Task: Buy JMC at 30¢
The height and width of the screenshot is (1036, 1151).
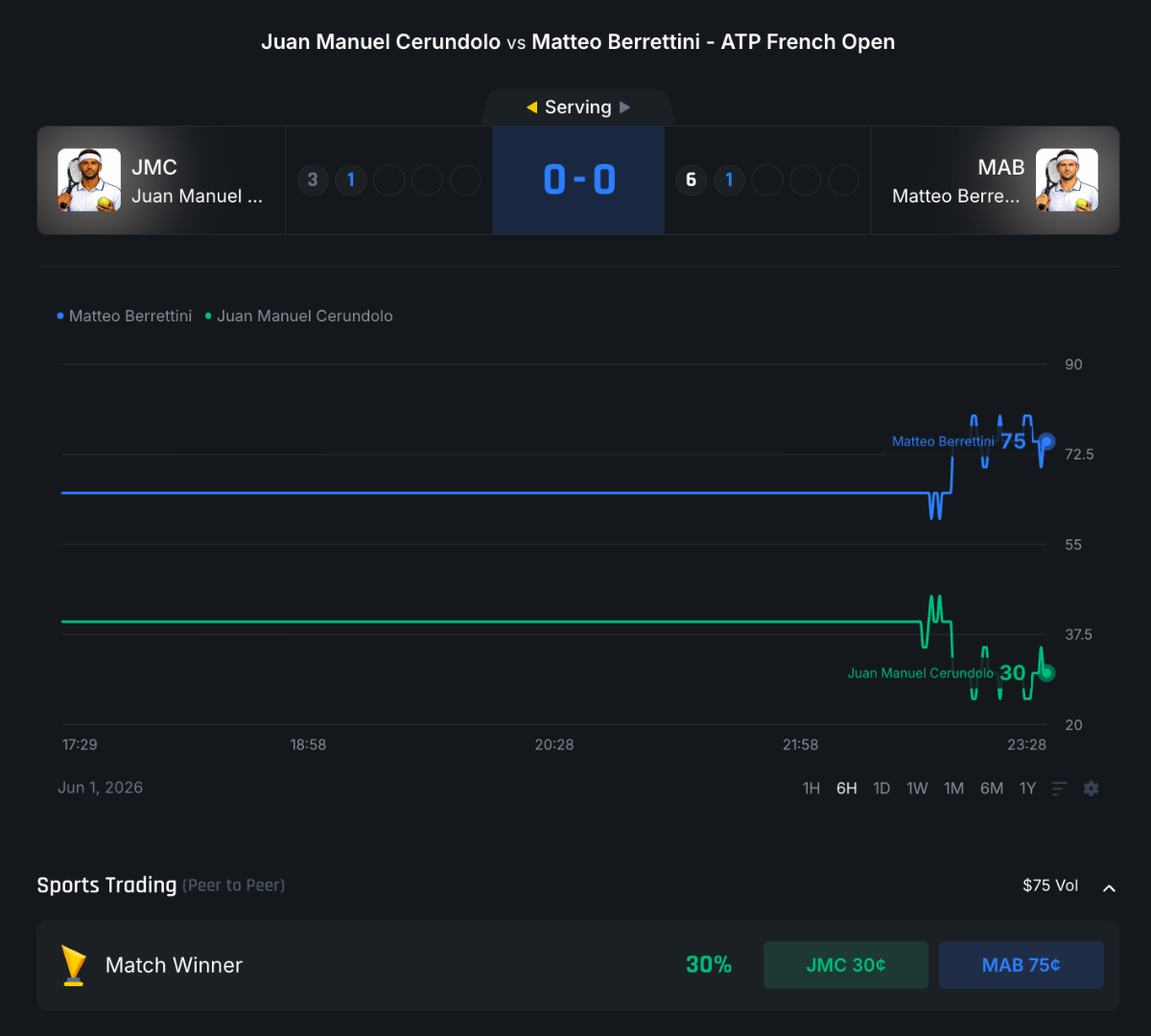Action: [846, 965]
